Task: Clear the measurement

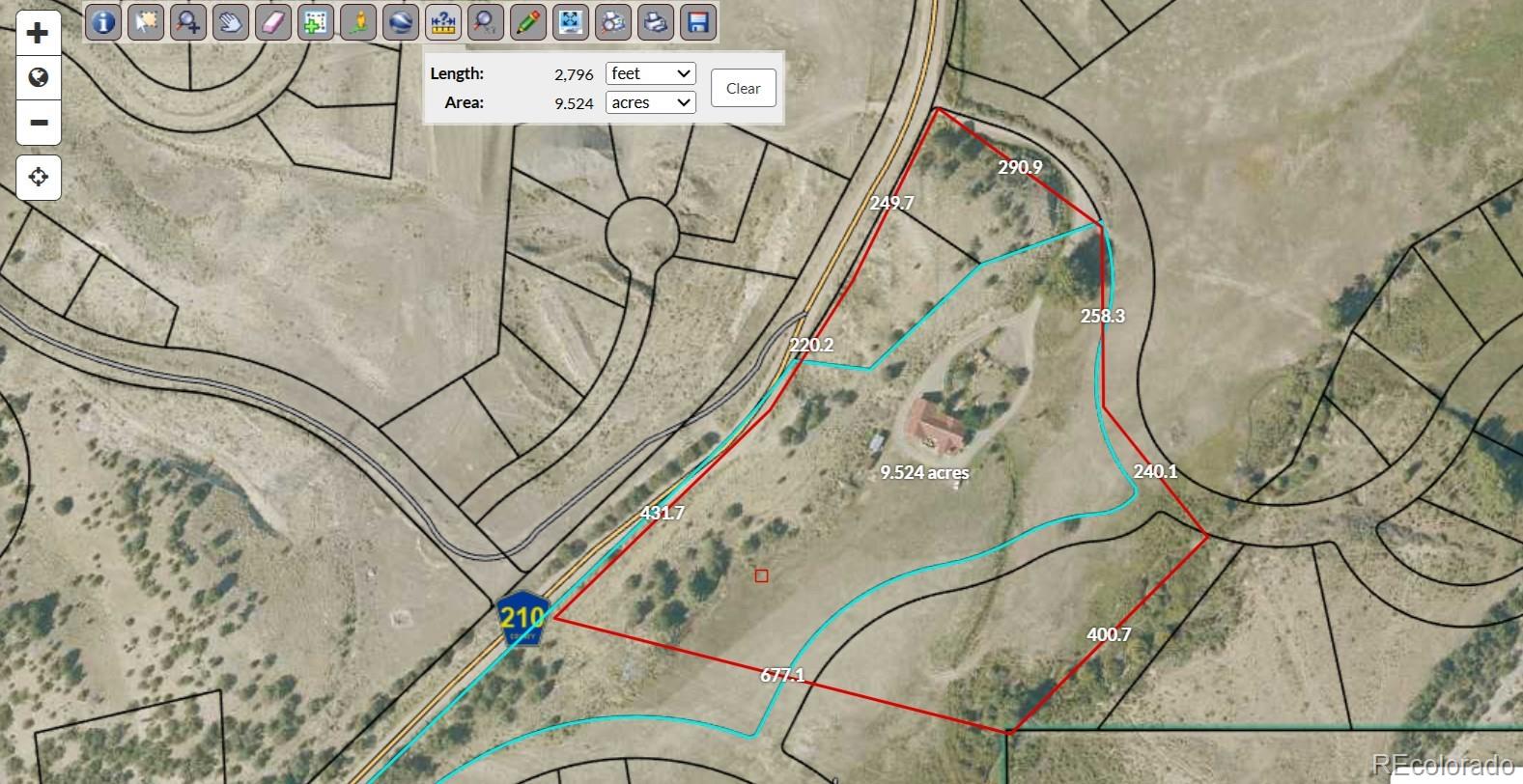Action: tap(744, 88)
